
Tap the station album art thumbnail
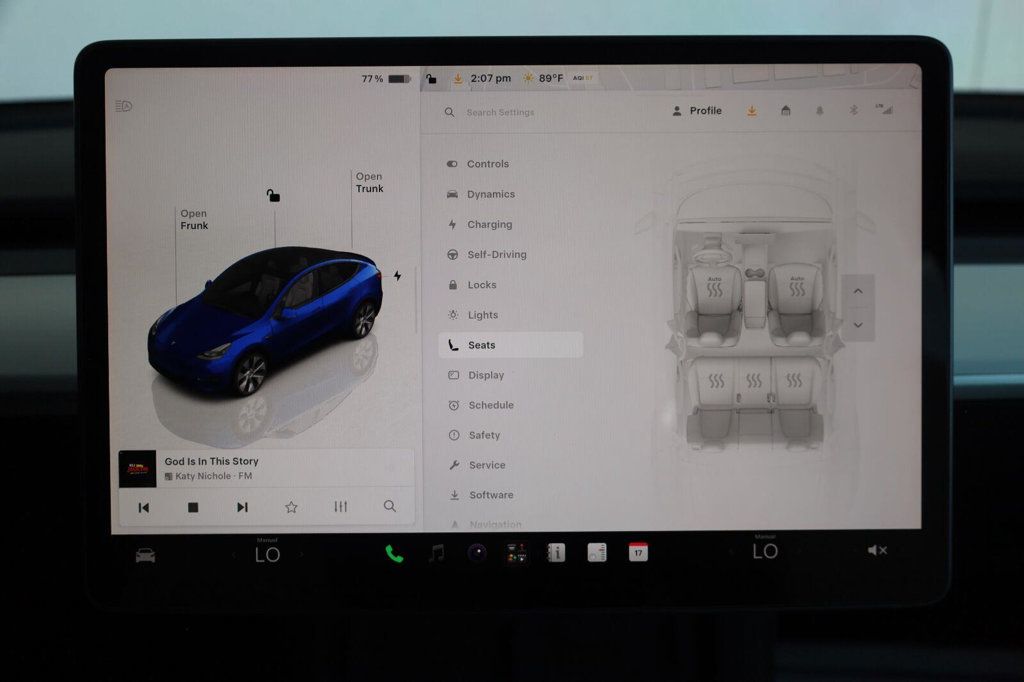(x=137, y=469)
